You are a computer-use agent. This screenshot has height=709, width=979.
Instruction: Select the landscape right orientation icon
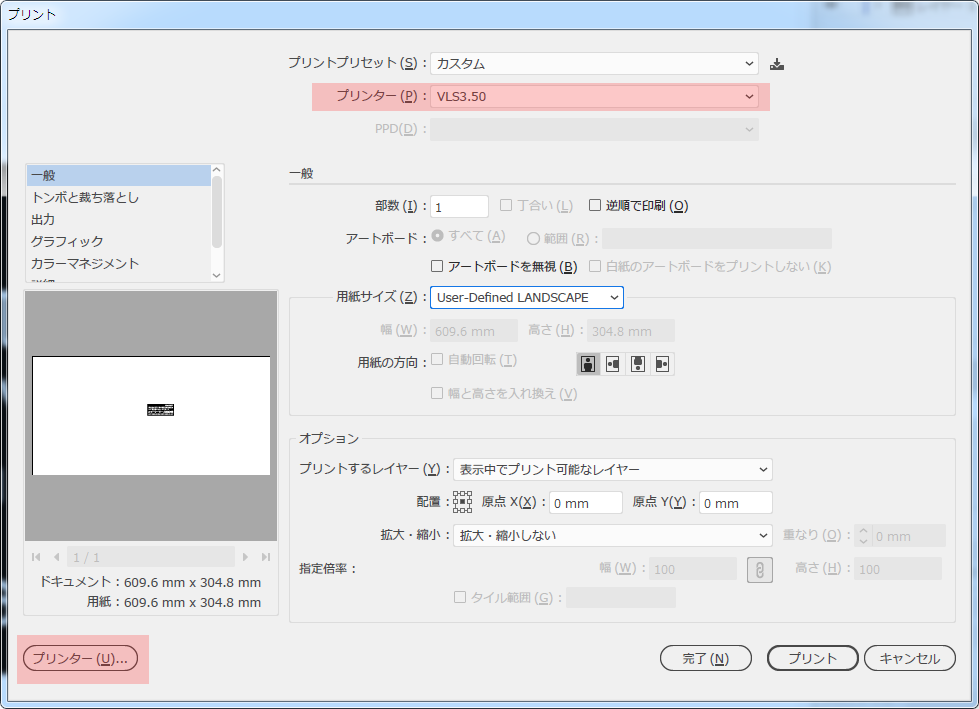coord(662,364)
